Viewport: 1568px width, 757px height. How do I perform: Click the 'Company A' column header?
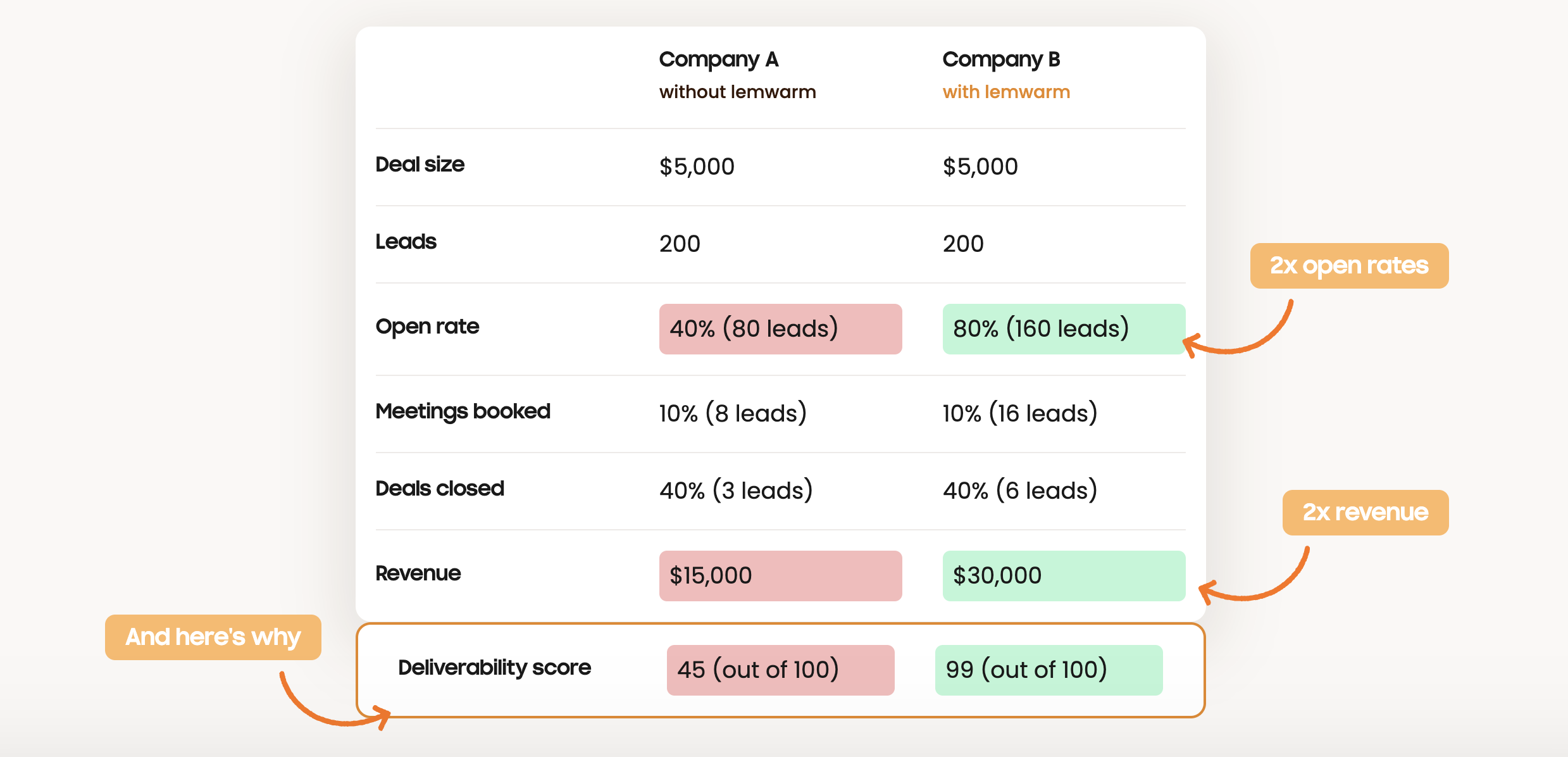(718, 59)
